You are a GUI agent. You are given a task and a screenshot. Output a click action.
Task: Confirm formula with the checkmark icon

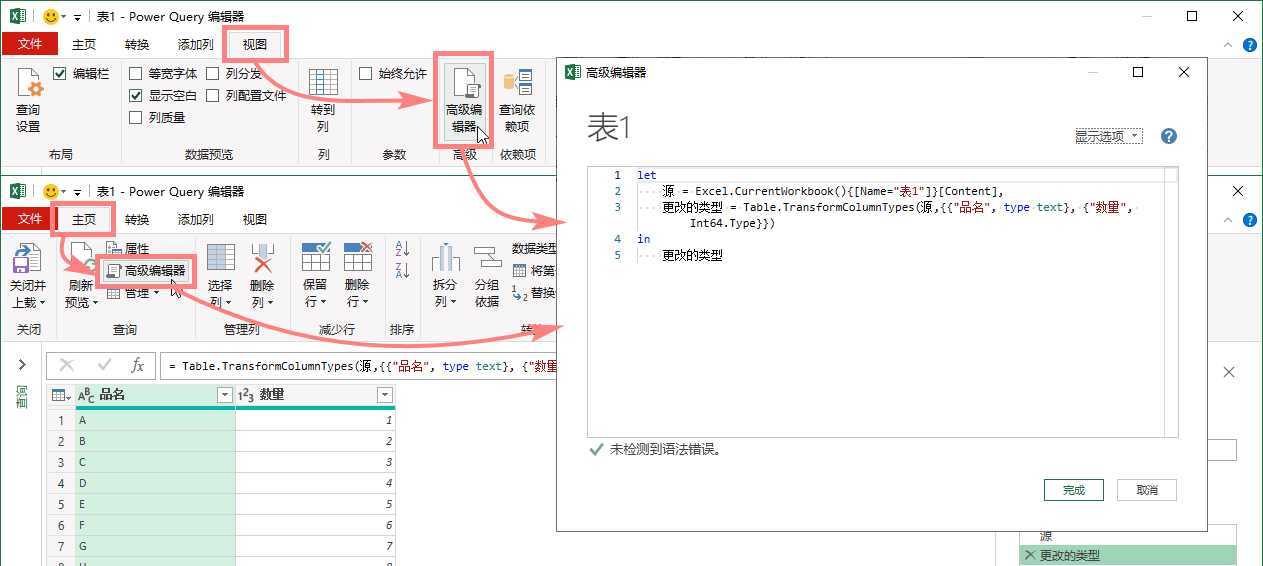click(x=104, y=366)
